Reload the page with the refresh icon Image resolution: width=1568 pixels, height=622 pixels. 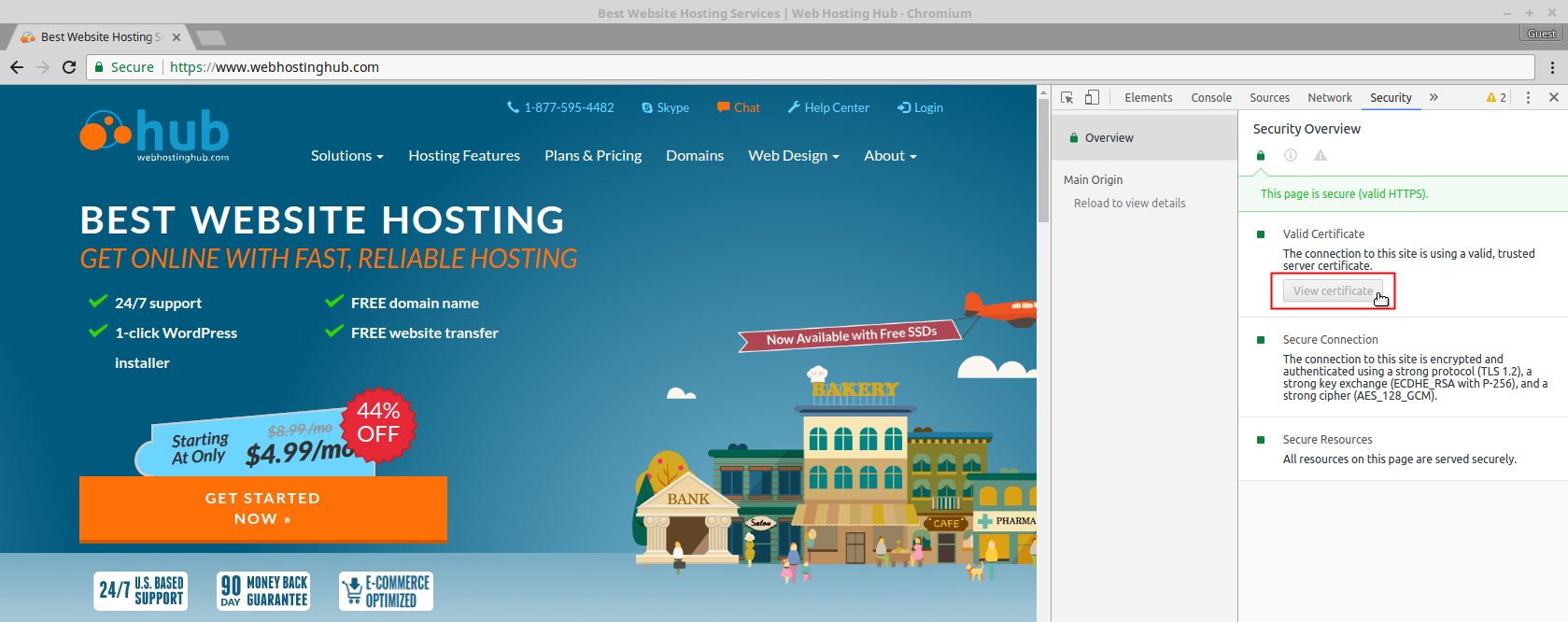click(69, 67)
